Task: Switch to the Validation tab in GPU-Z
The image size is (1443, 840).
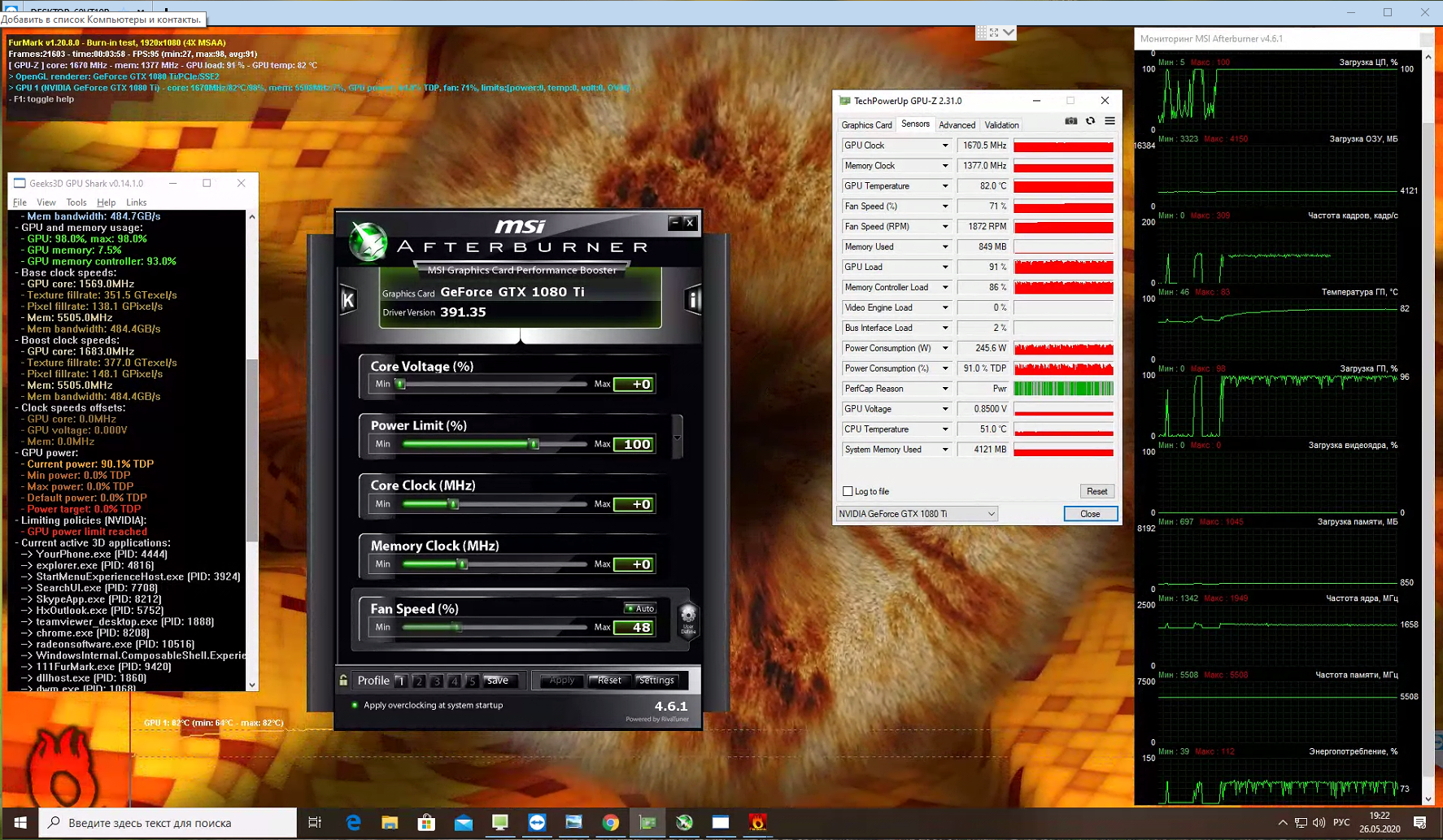Action: click(1001, 125)
